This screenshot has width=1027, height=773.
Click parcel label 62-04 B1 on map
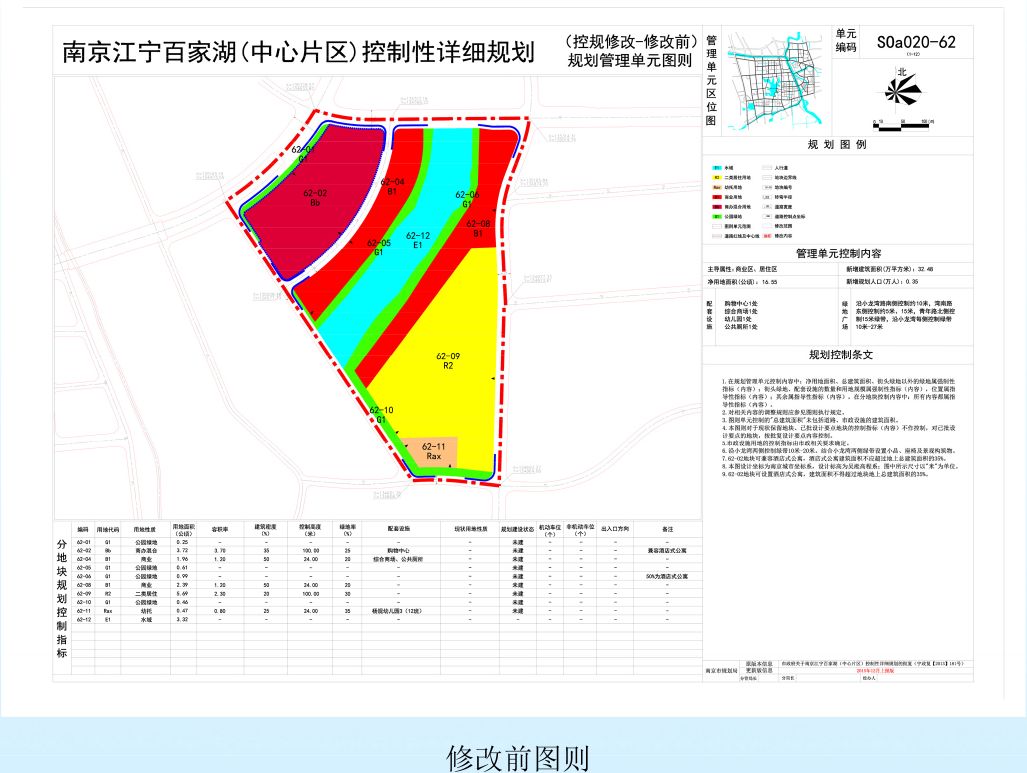click(x=392, y=187)
